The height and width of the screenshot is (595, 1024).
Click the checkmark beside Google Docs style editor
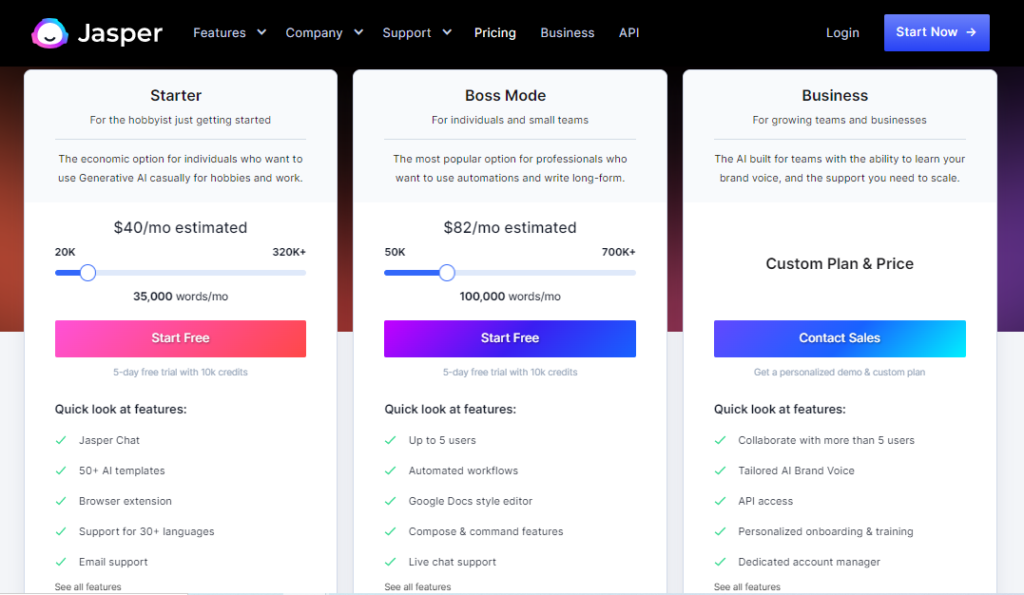pyautogui.click(x=391, y=501)
